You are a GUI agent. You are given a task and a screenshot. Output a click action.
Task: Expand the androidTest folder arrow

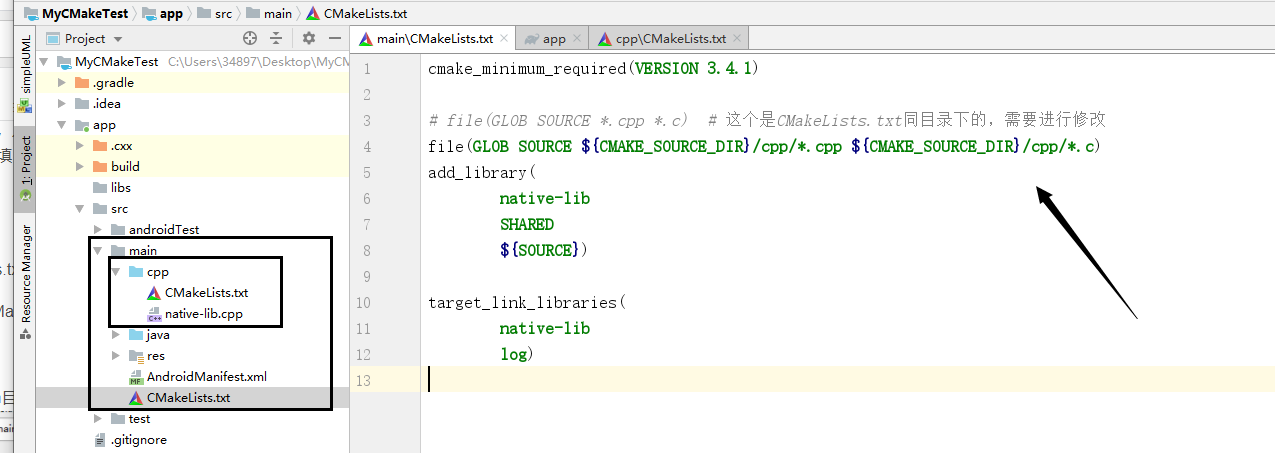[x=99, y=230]
